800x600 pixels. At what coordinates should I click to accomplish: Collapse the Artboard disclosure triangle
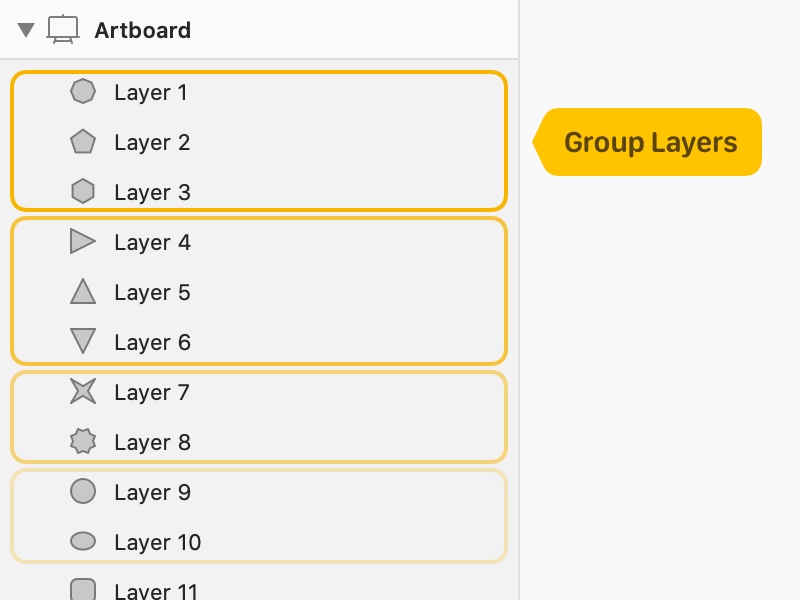(x=26, y=30)
